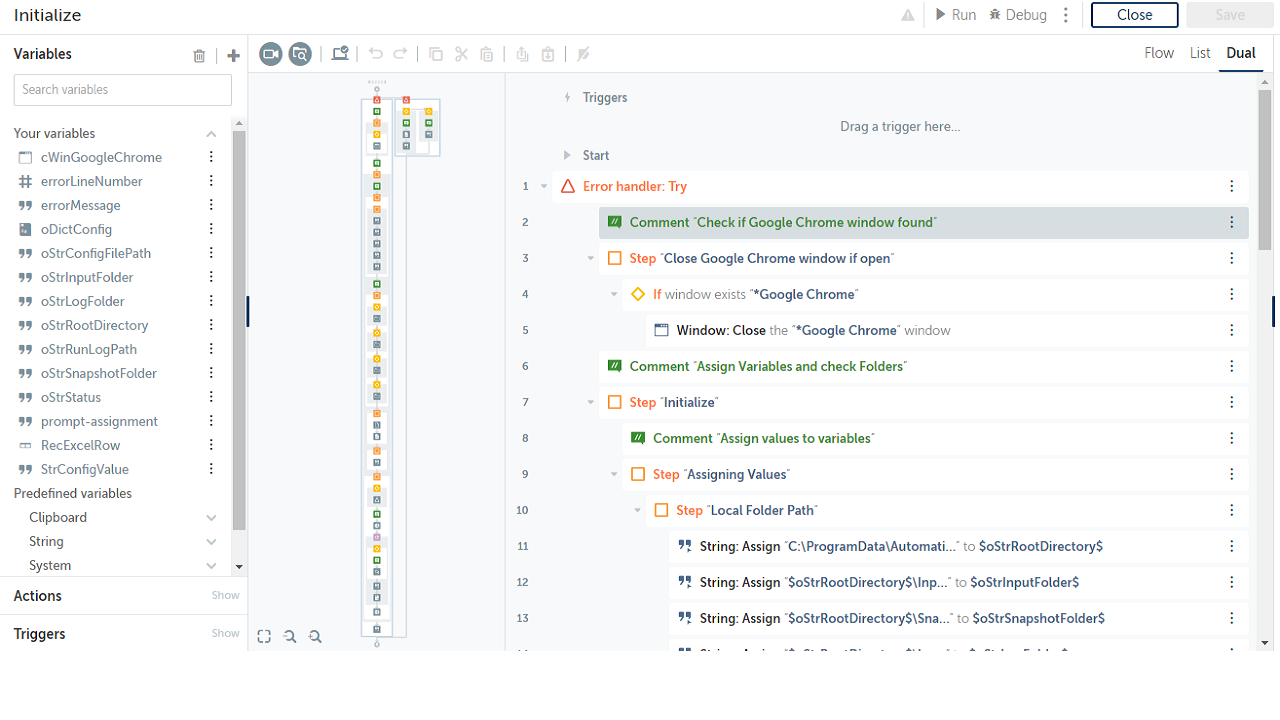
Task: Click the delete variables trash icon
Action: click(x=199, y=56)
